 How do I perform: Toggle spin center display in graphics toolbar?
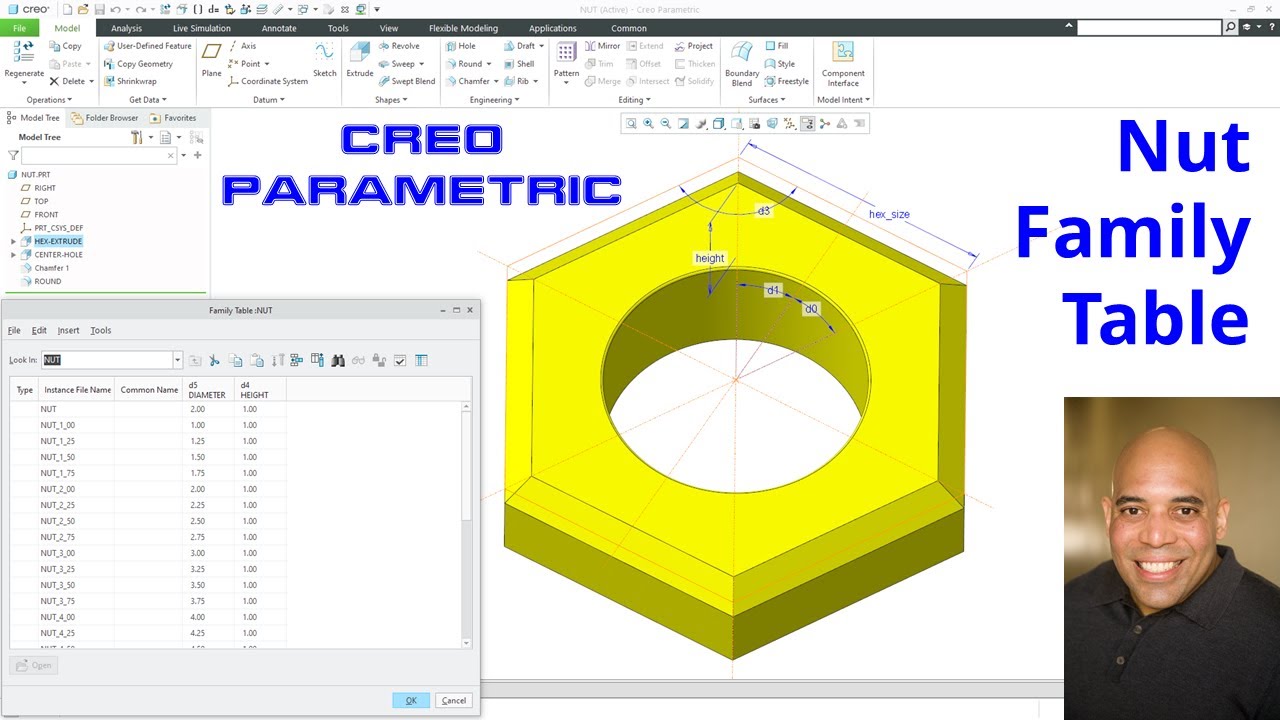click(x=825, y=124)
